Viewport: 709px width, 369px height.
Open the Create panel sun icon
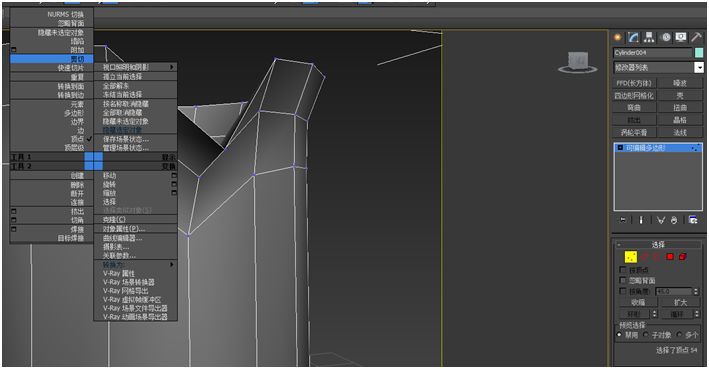point(618,38)
